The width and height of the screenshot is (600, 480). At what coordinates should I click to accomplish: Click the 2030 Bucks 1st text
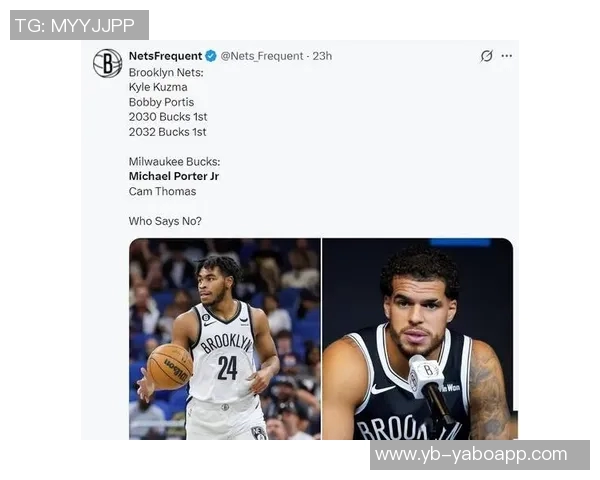pos(168,117)
